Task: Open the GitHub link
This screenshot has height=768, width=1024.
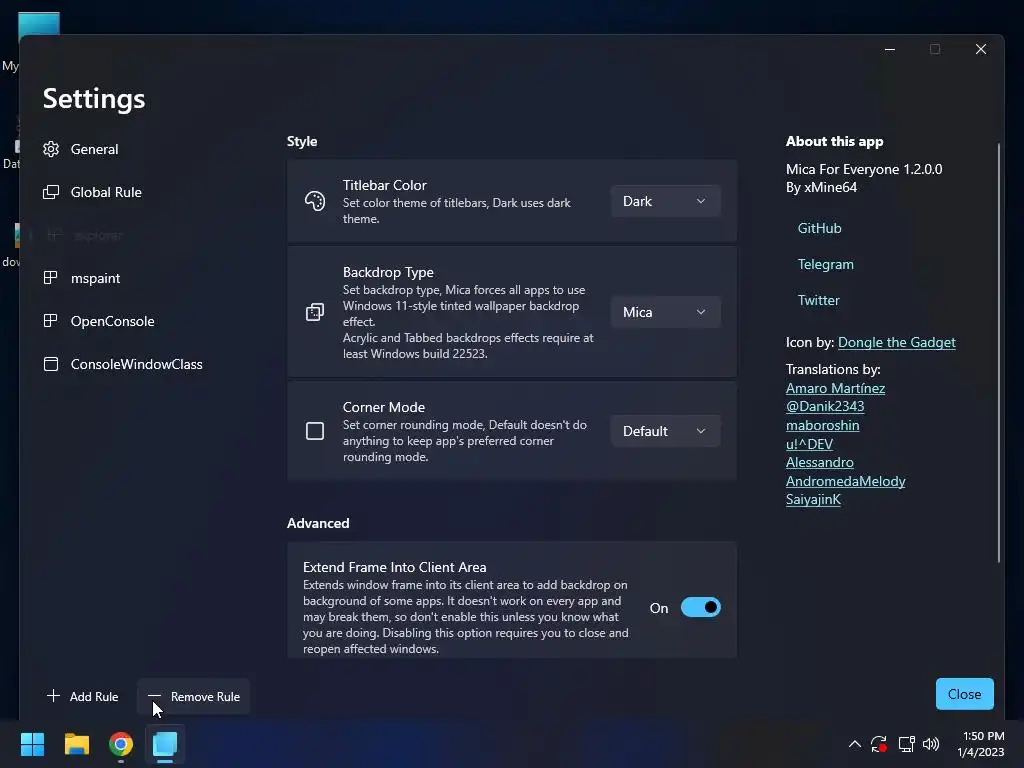Action: [819, 228]
